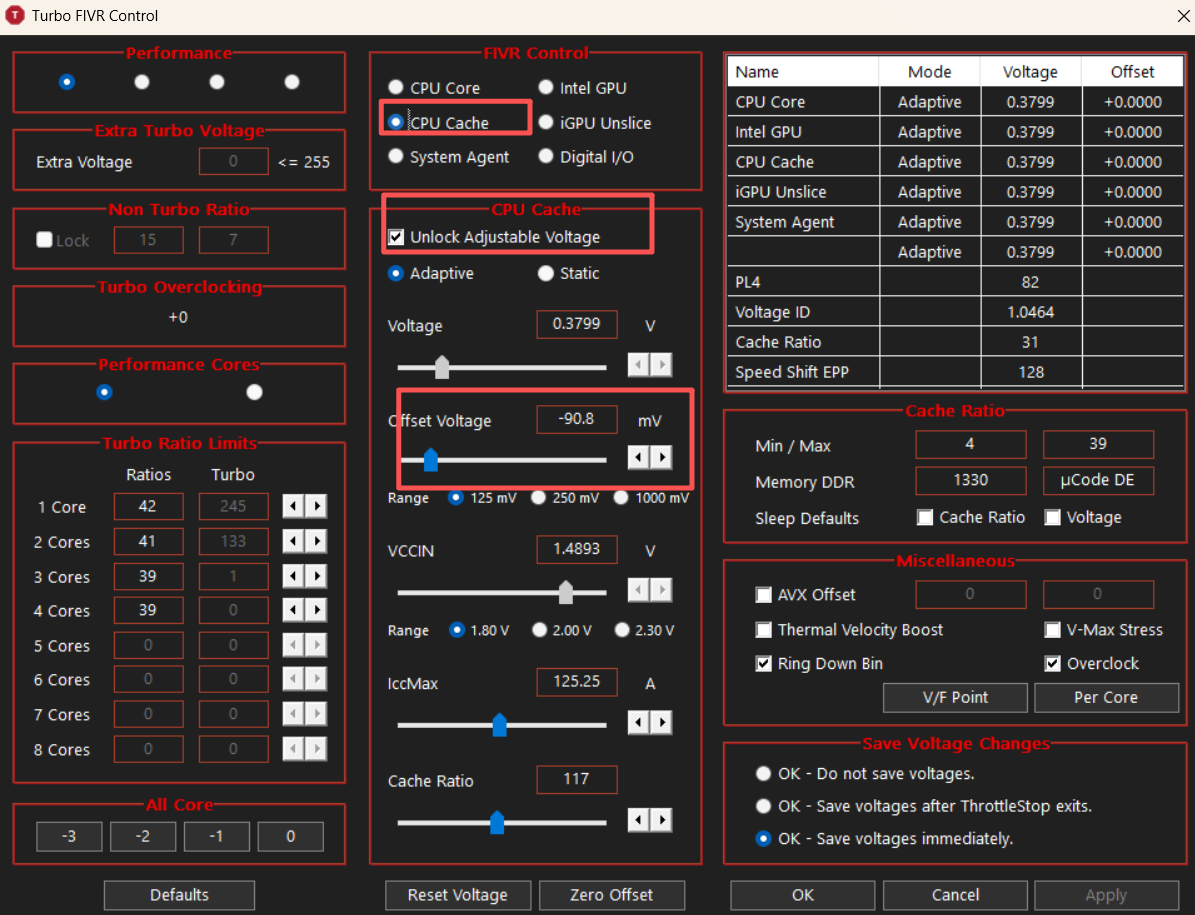Image resolution: width=1195 pixels, height=915 pixels.
Task: Enable the AVX Offset checkbox
Action: pyautogui.click(x=764, y=594)
